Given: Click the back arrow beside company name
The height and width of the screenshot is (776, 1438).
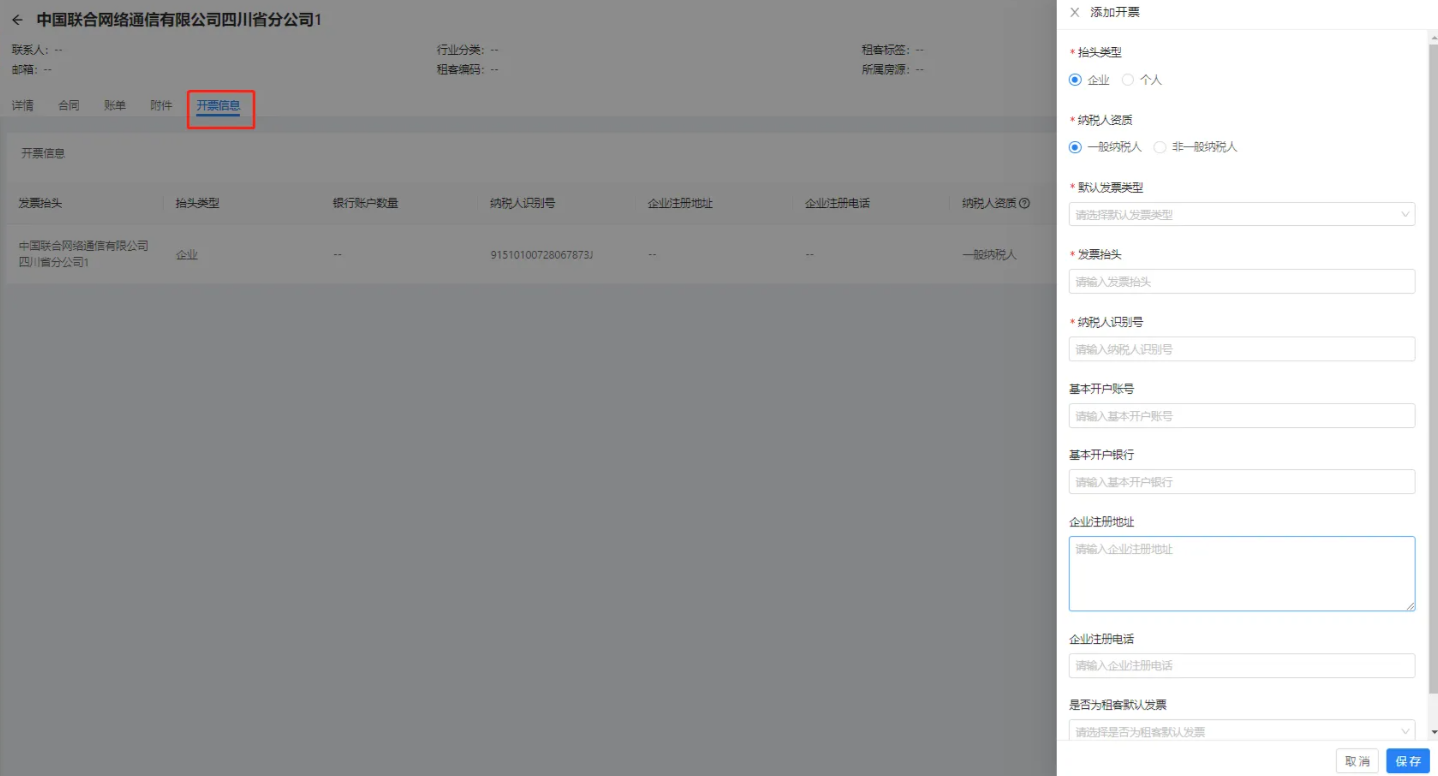Looking at the screenshot, I should pos(17,20).
